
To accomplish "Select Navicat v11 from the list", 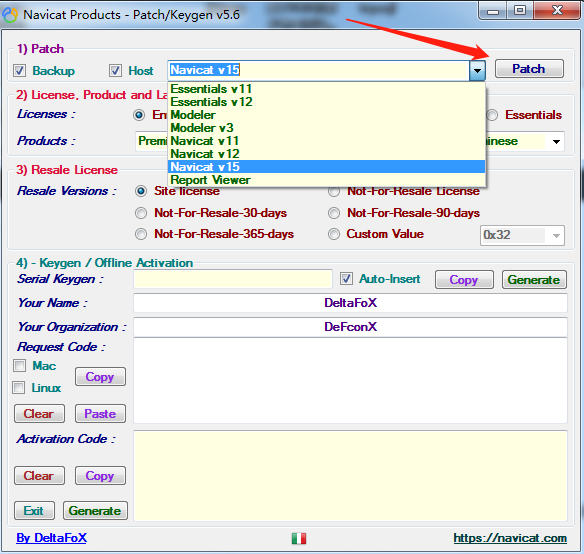I will [327, 141].
